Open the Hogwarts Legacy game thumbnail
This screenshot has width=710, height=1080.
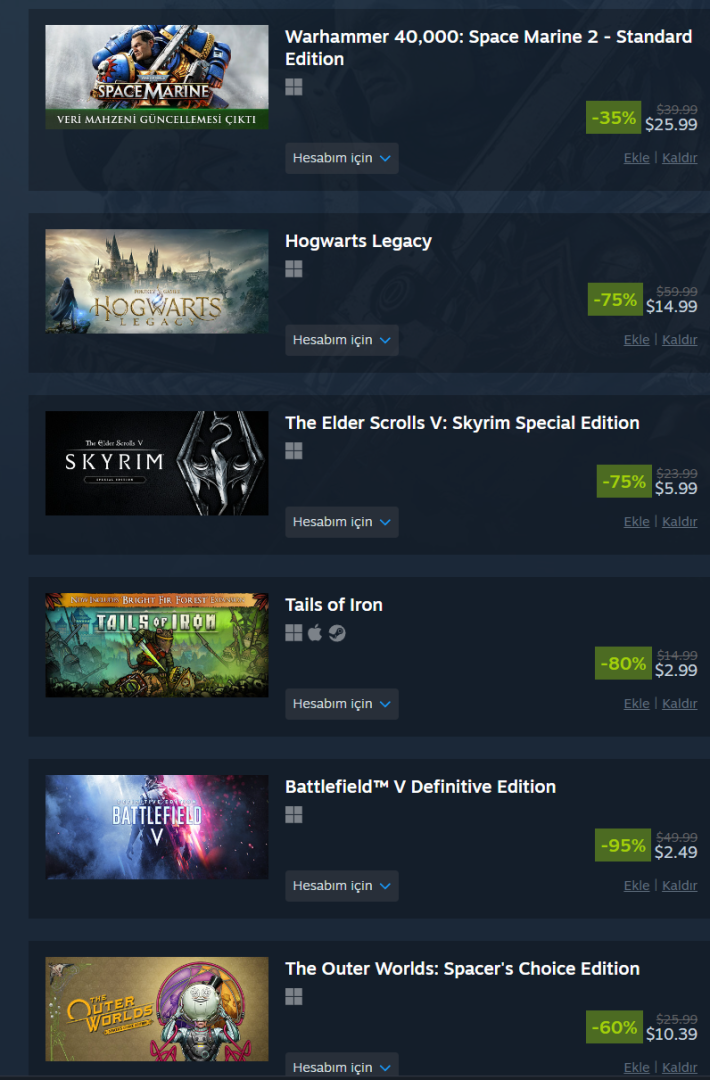click(x=157, y=281)
